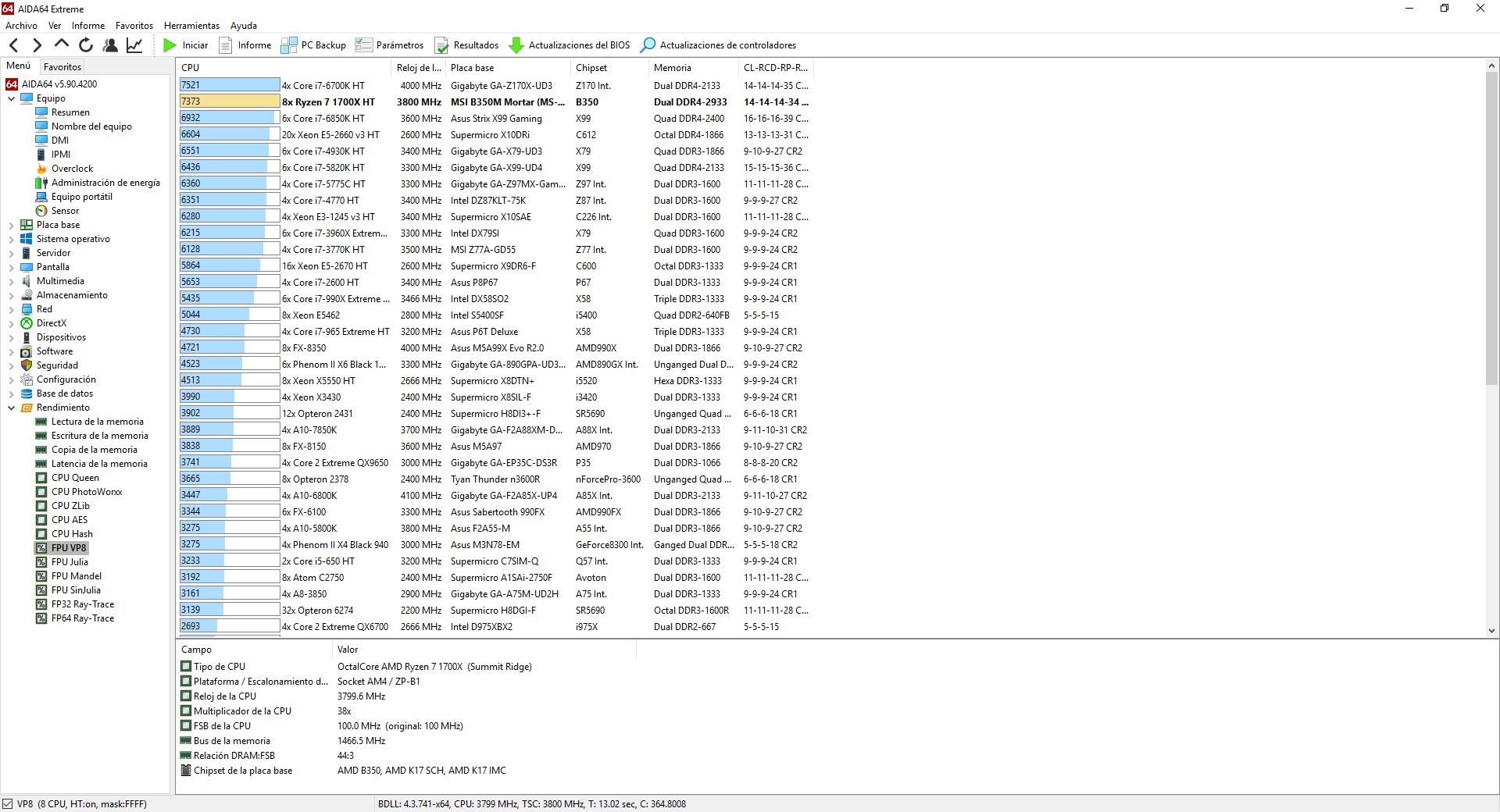This screenshot has height=812, width=1500.
Task: Select Chipset de la placa base row
Action: (406, 771)
